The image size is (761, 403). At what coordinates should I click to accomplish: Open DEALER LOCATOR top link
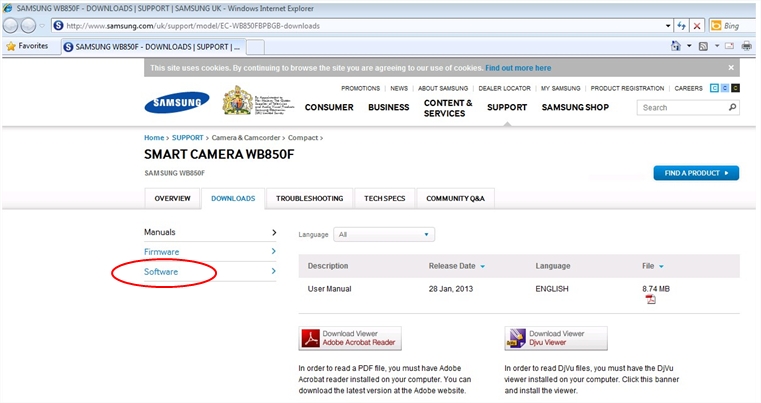coord(504,88)
